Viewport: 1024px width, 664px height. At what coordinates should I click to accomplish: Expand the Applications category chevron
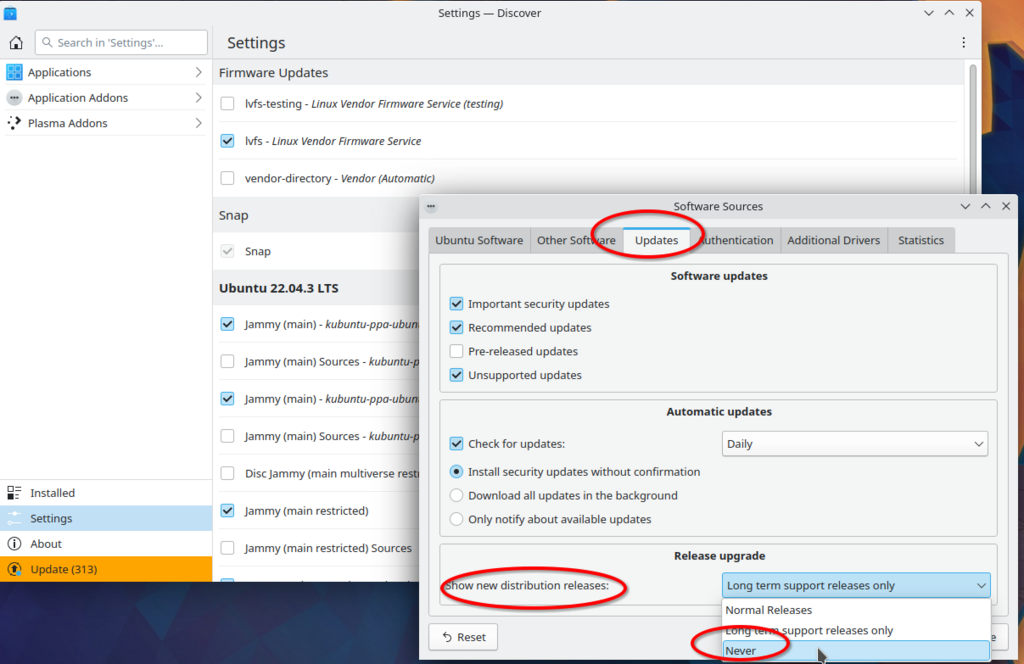coord(198,72)
